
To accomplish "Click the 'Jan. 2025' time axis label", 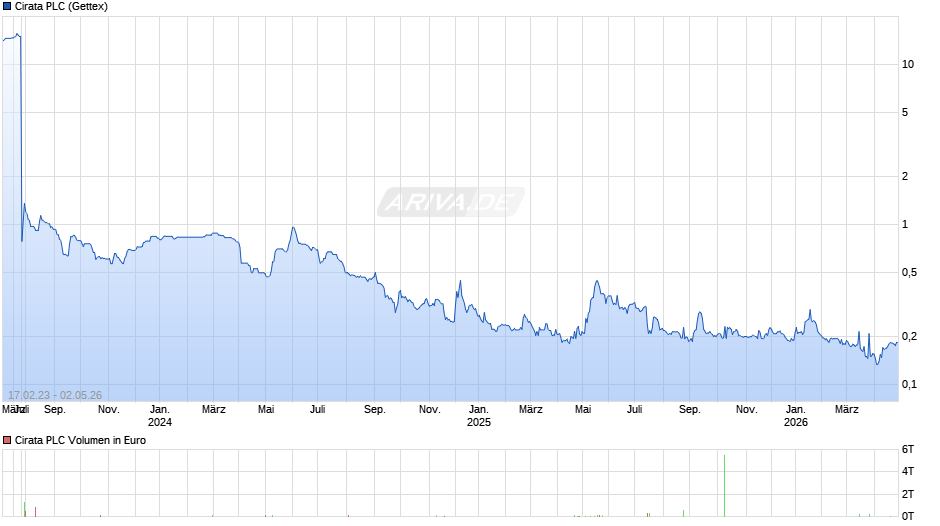I will pos(478,416).
